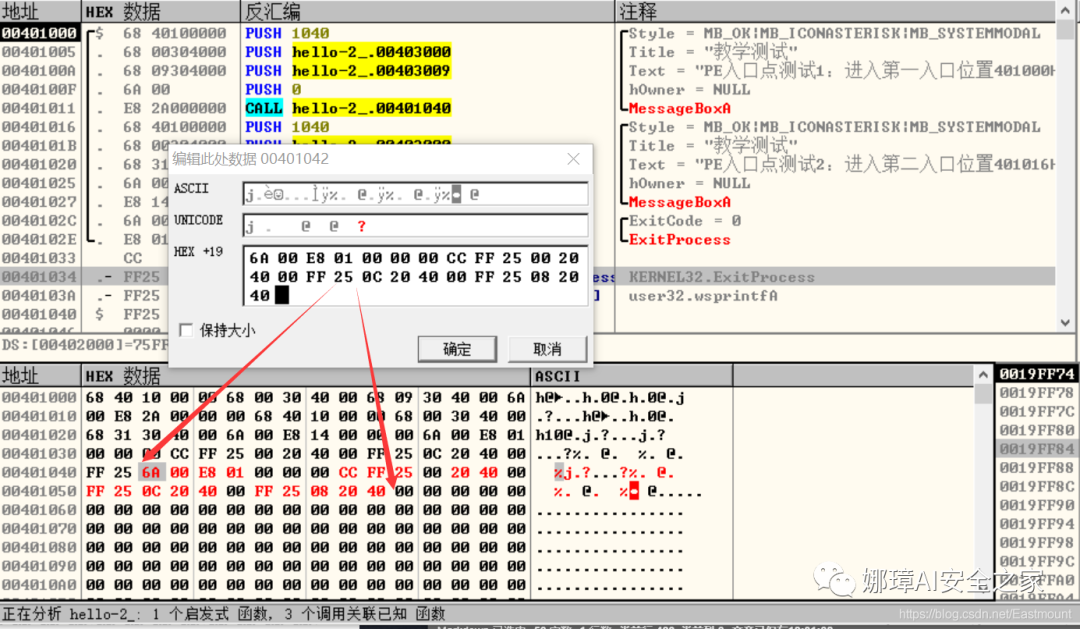Select dump row address 00401050
This screenshot has width=1080, height=629.
point(39,491)
